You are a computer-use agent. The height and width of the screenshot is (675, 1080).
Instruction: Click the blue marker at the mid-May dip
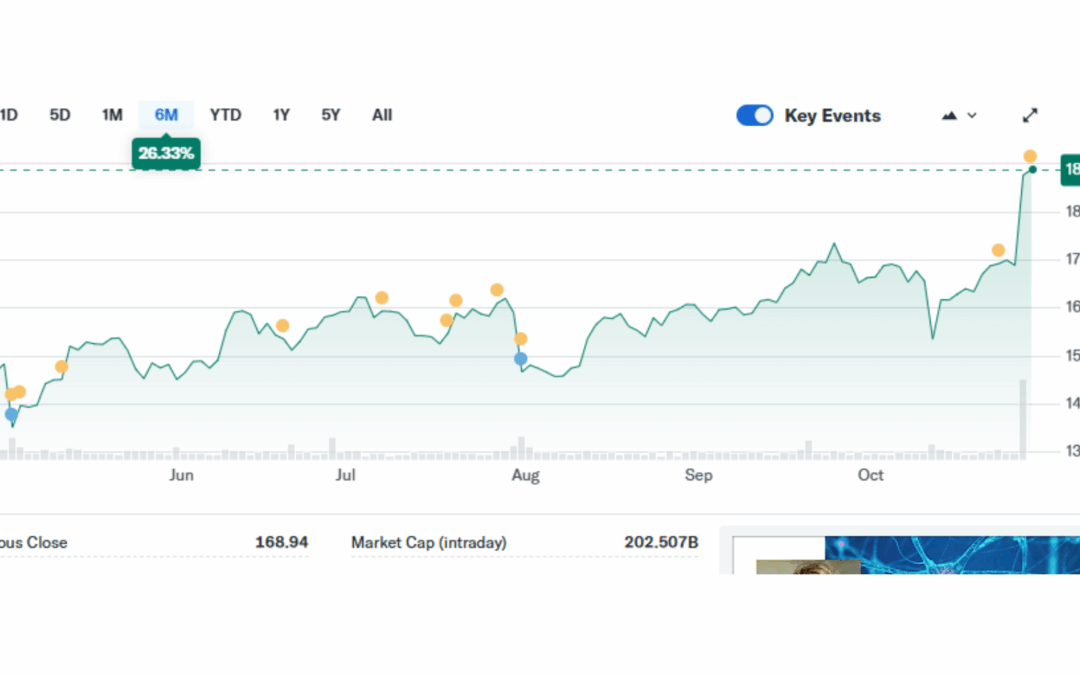(x=11, y=413)
